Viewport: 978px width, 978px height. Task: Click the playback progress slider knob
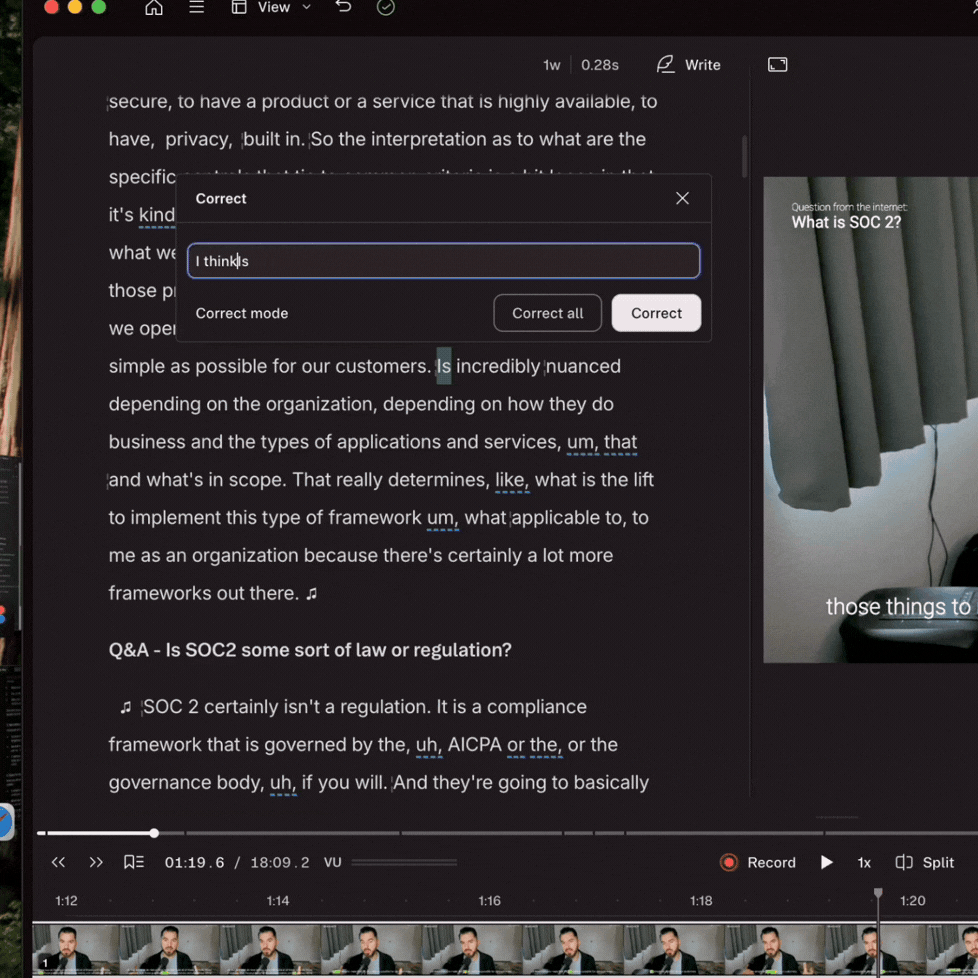tap(154, 833)
